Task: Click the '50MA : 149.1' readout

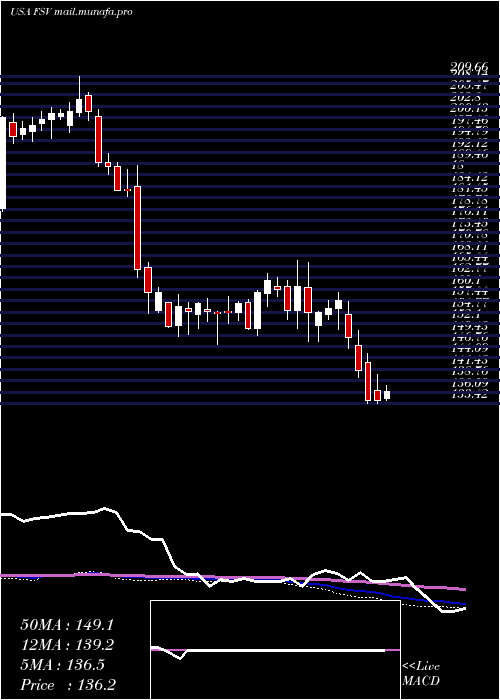Action: coord(67,625)
